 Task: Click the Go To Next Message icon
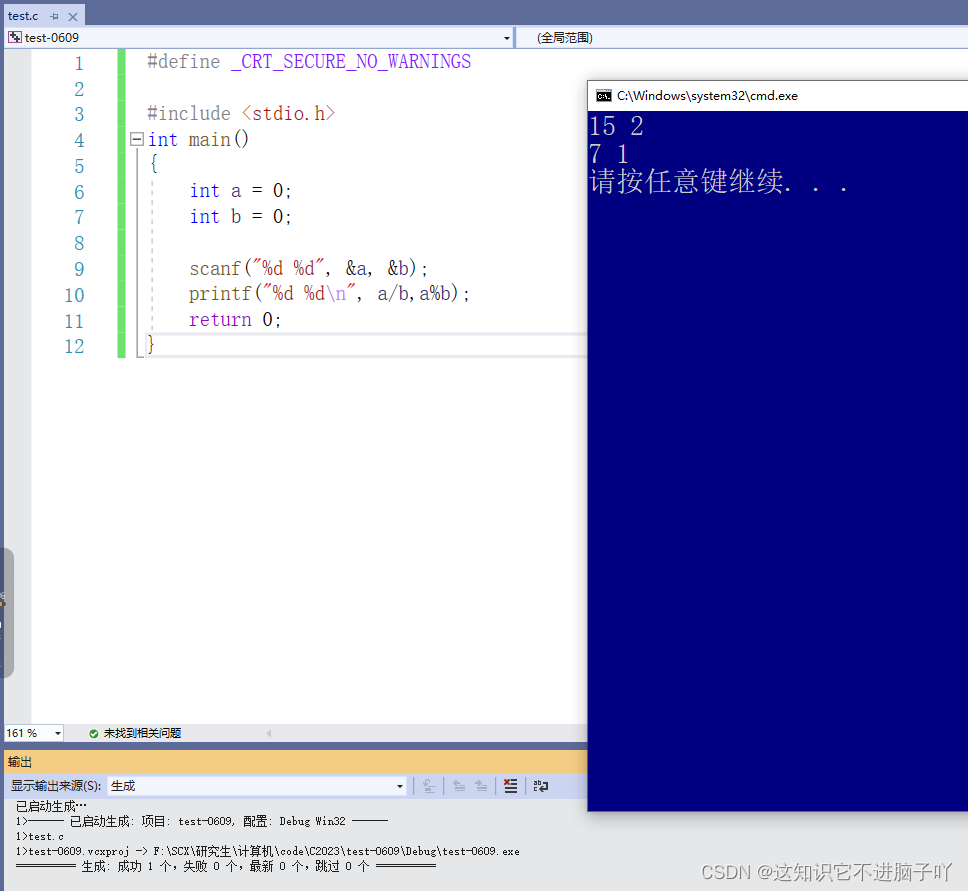pos(481,786)
